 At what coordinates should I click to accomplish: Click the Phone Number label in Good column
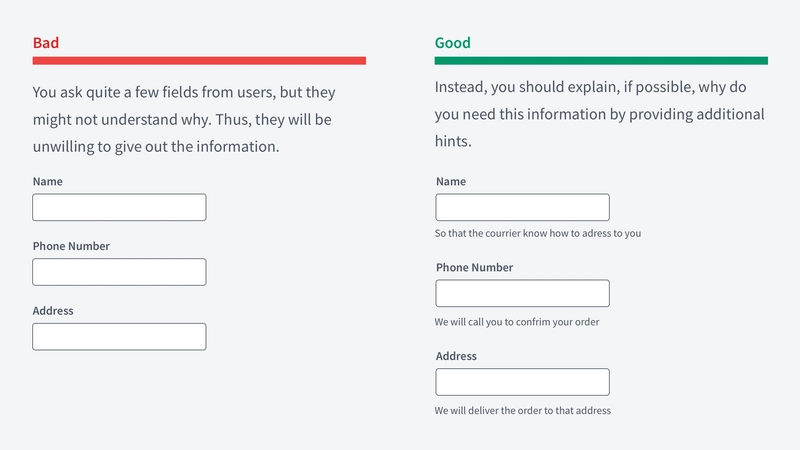474,268
